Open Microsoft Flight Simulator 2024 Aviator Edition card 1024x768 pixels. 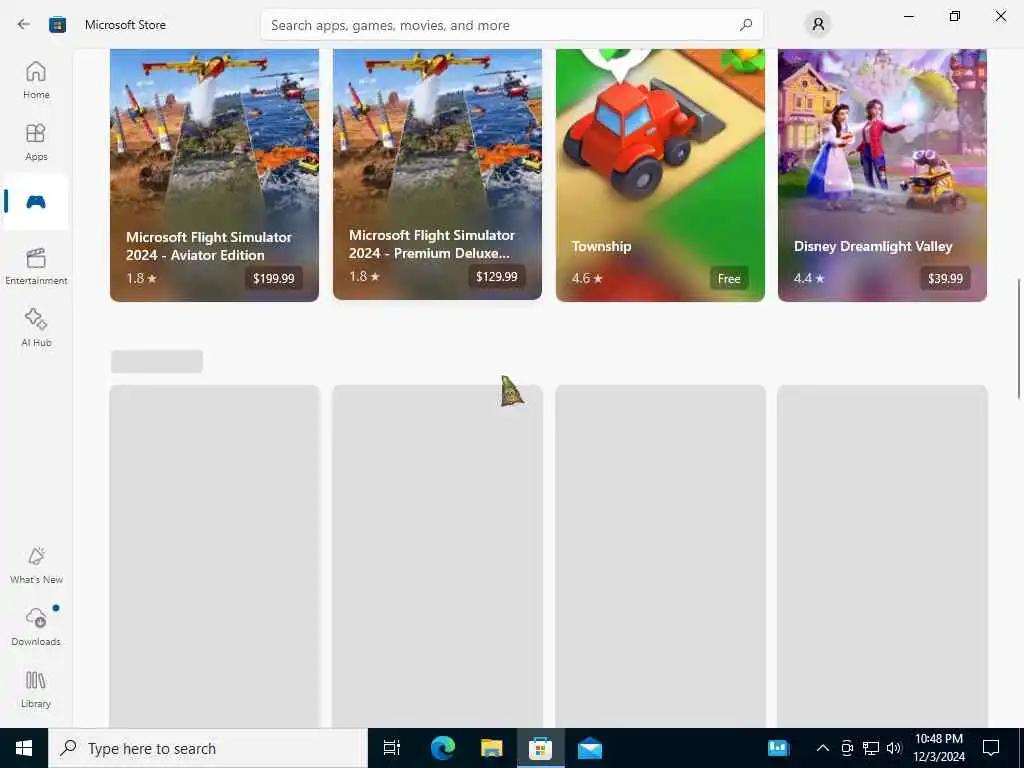pyautogui.click(x=214, y=175)
